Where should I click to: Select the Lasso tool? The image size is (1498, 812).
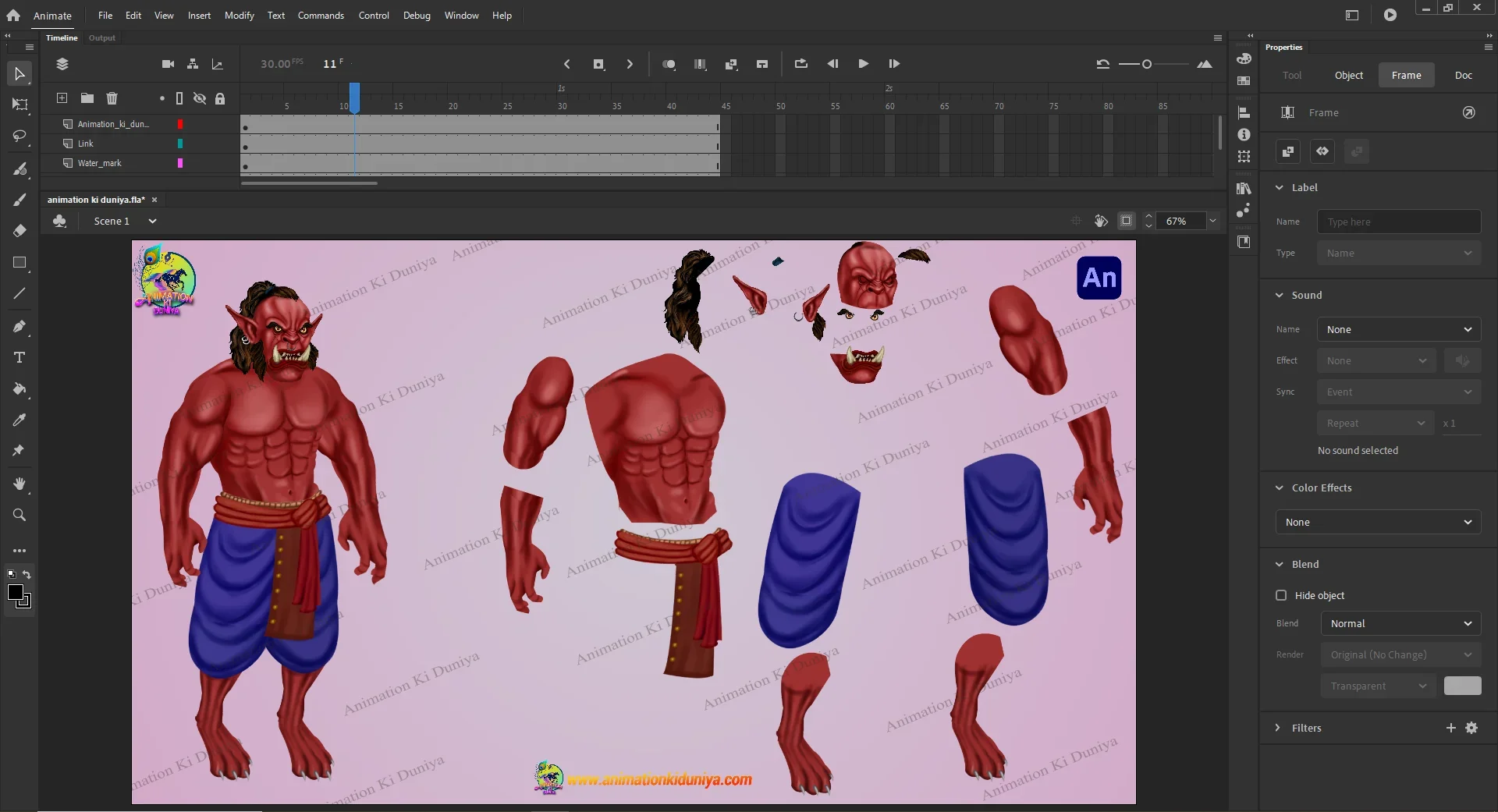pyautogui.click(x=20, y=137)
